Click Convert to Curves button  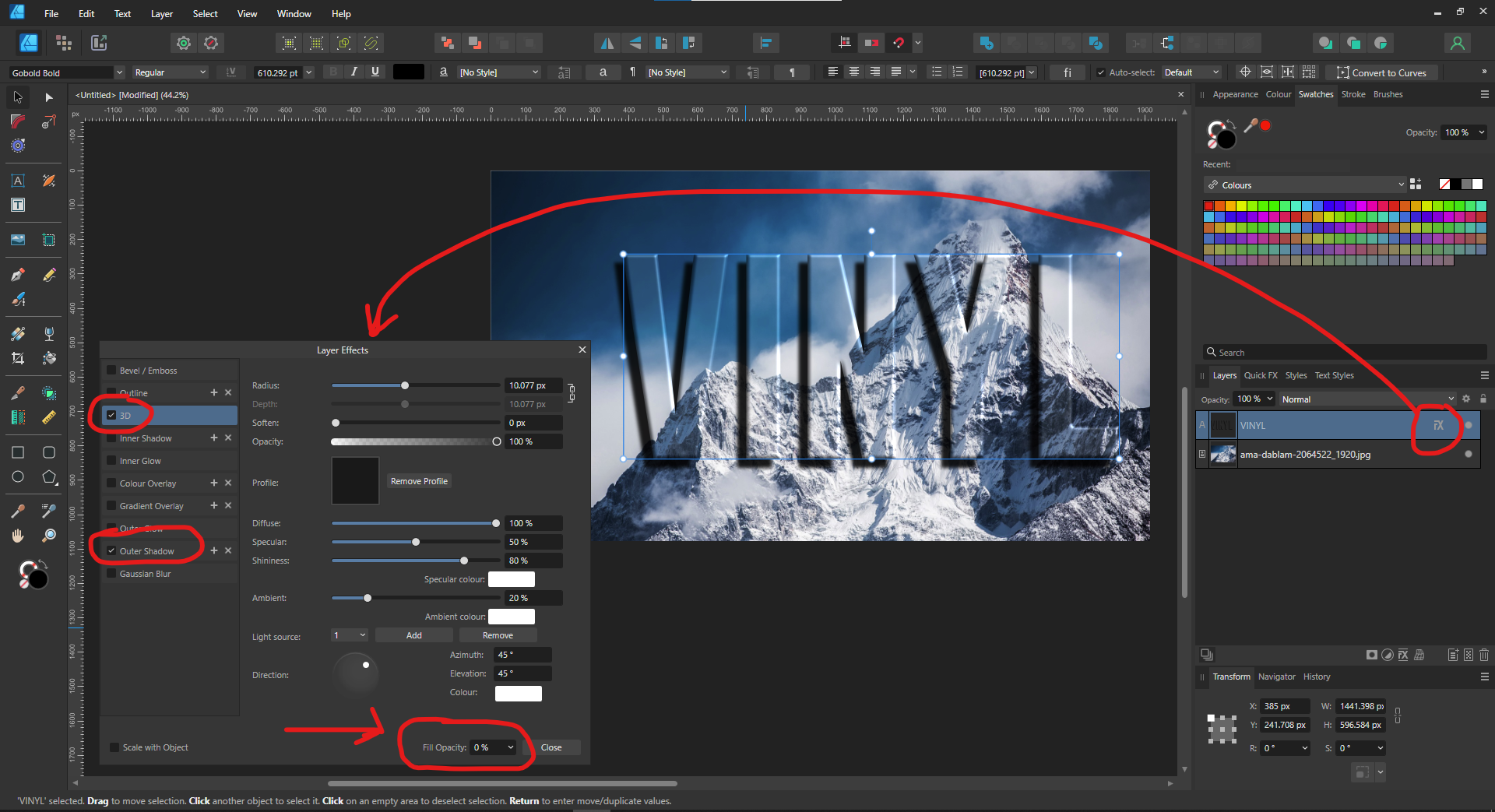point(1382,72)
